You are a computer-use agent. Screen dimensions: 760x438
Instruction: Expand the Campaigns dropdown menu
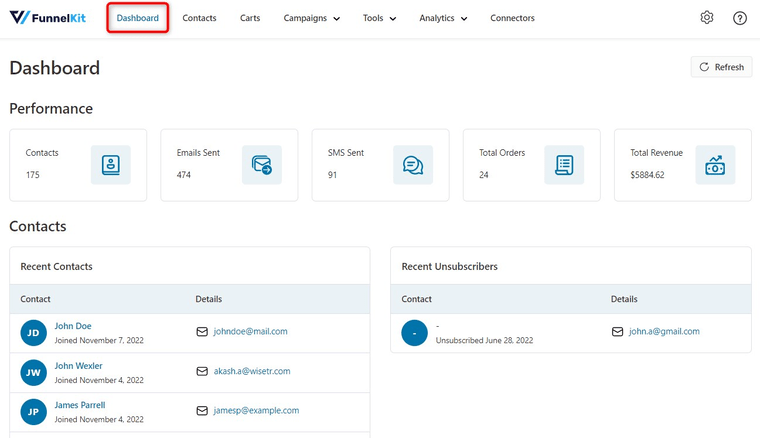pos(312,18)
